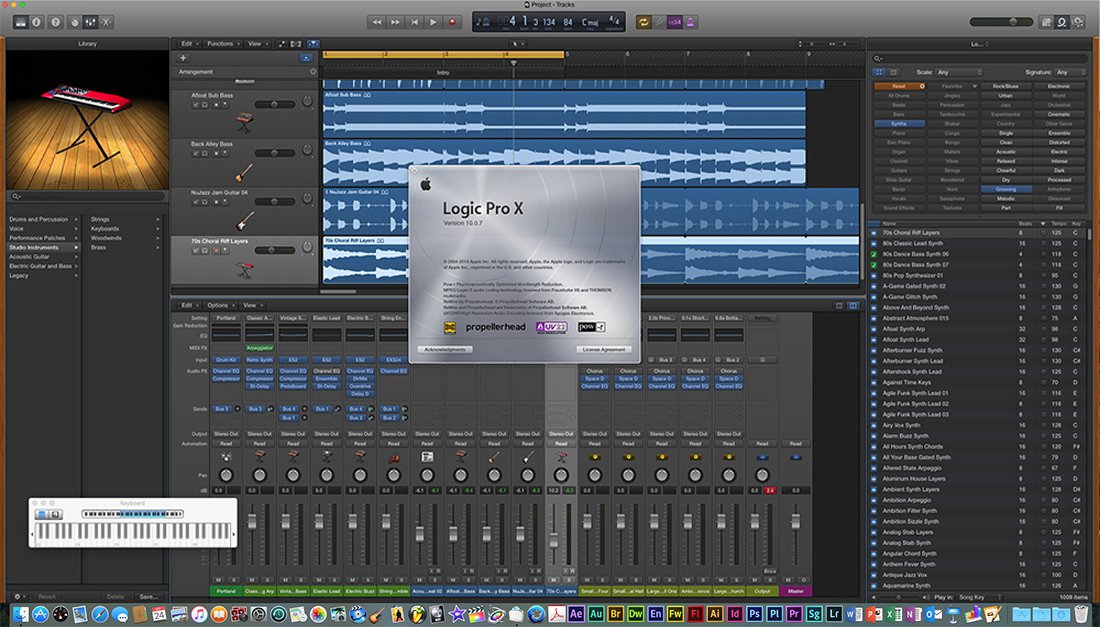
Task: Toggle the Grooving descriptor filter
Action: (x=1006, y=189)
